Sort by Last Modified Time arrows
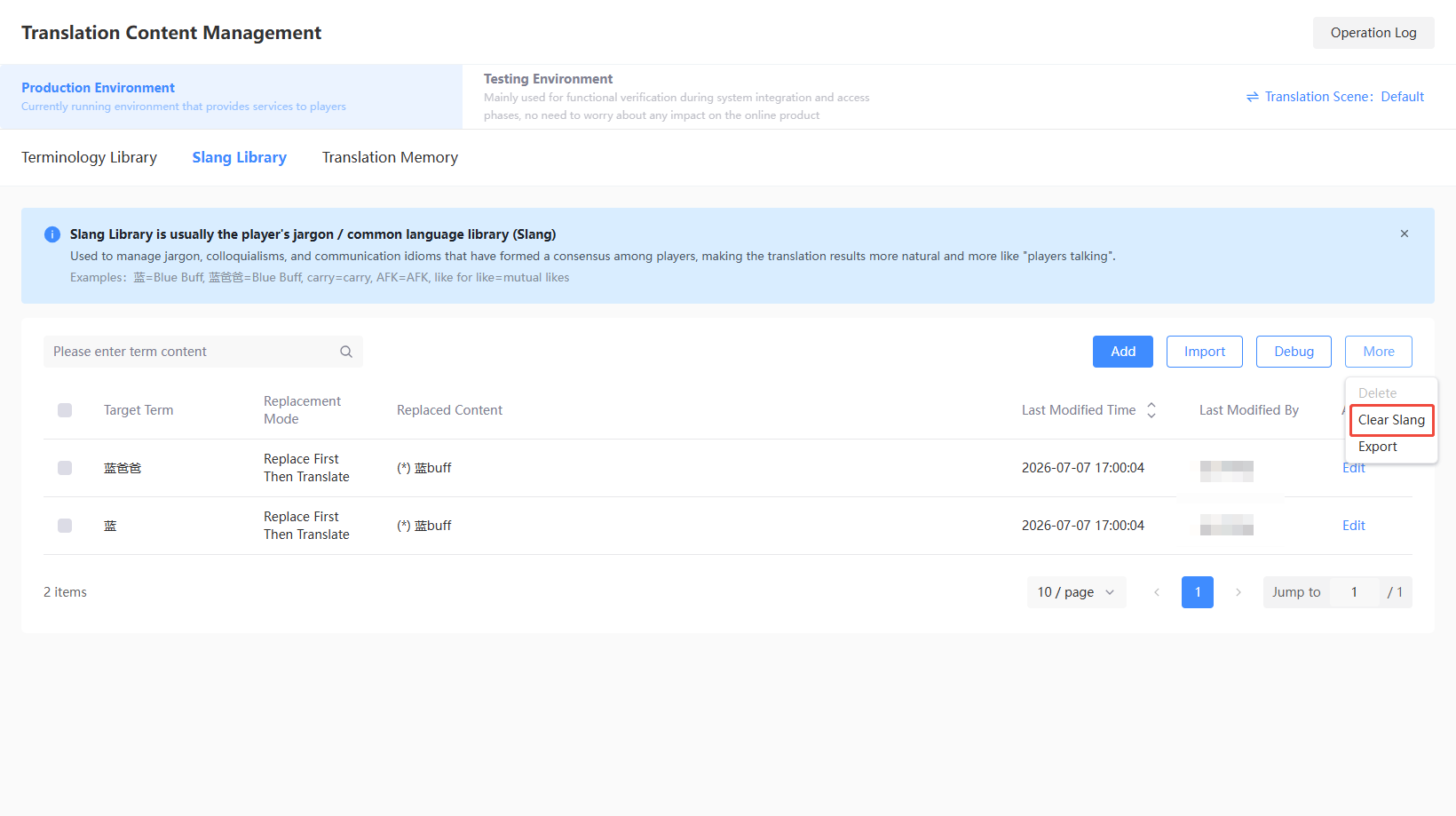1456x816 pixels. [x=1151, y=410]
